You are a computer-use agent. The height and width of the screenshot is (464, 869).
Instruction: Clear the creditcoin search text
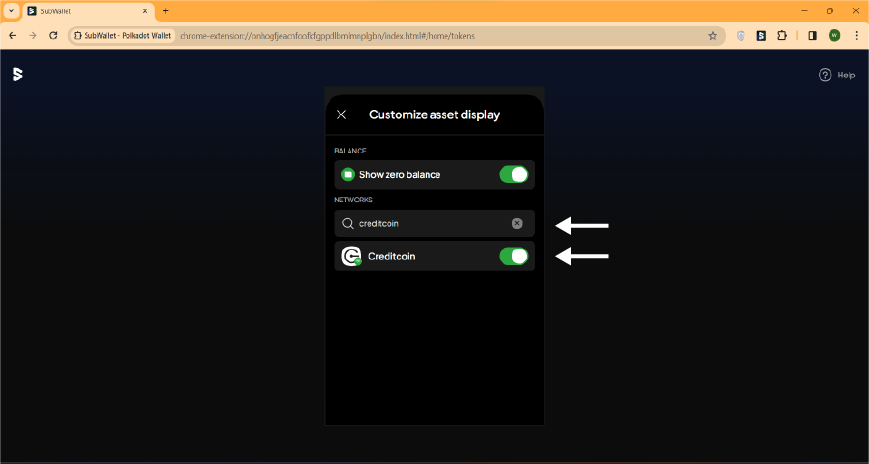pyautogui.click(x=517, y=223)
